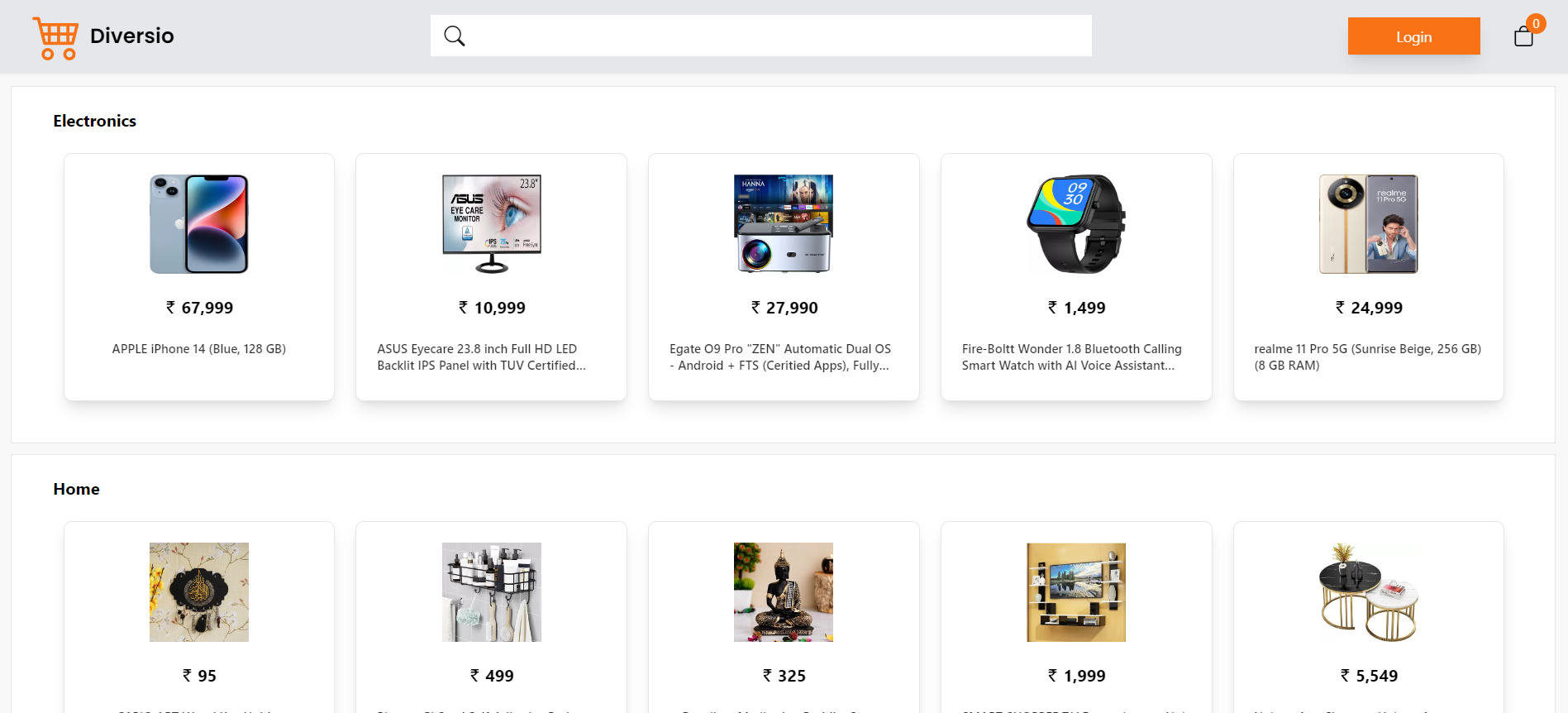Select the nesting coffee tables image

[x=1369, y=592]
